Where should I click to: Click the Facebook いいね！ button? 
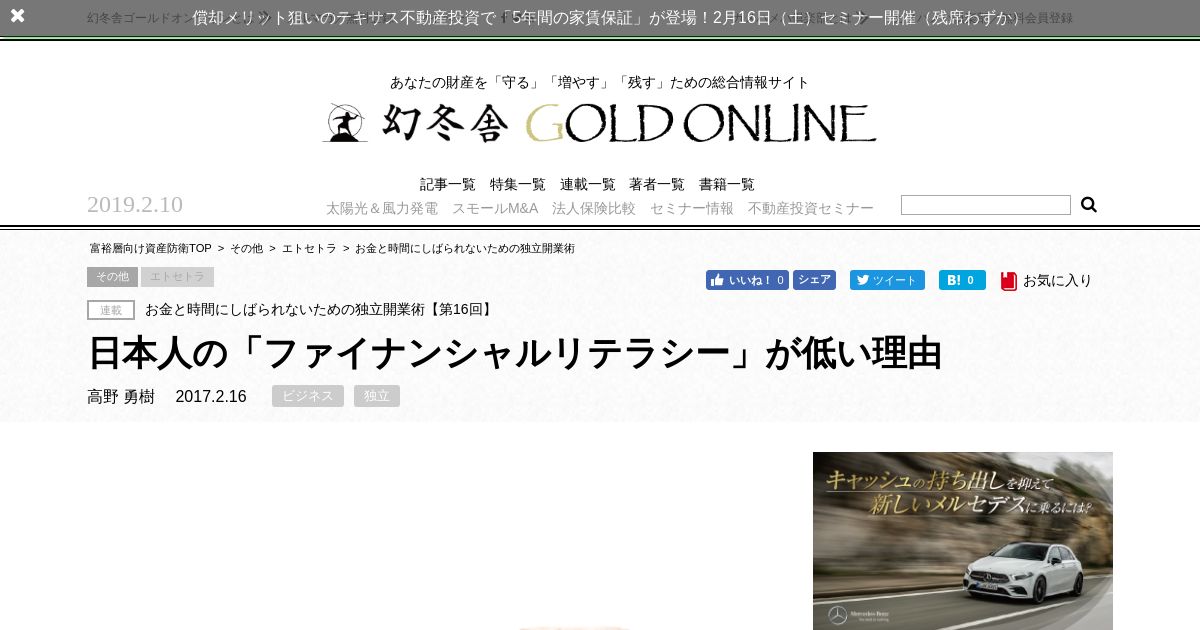[747, 280]
